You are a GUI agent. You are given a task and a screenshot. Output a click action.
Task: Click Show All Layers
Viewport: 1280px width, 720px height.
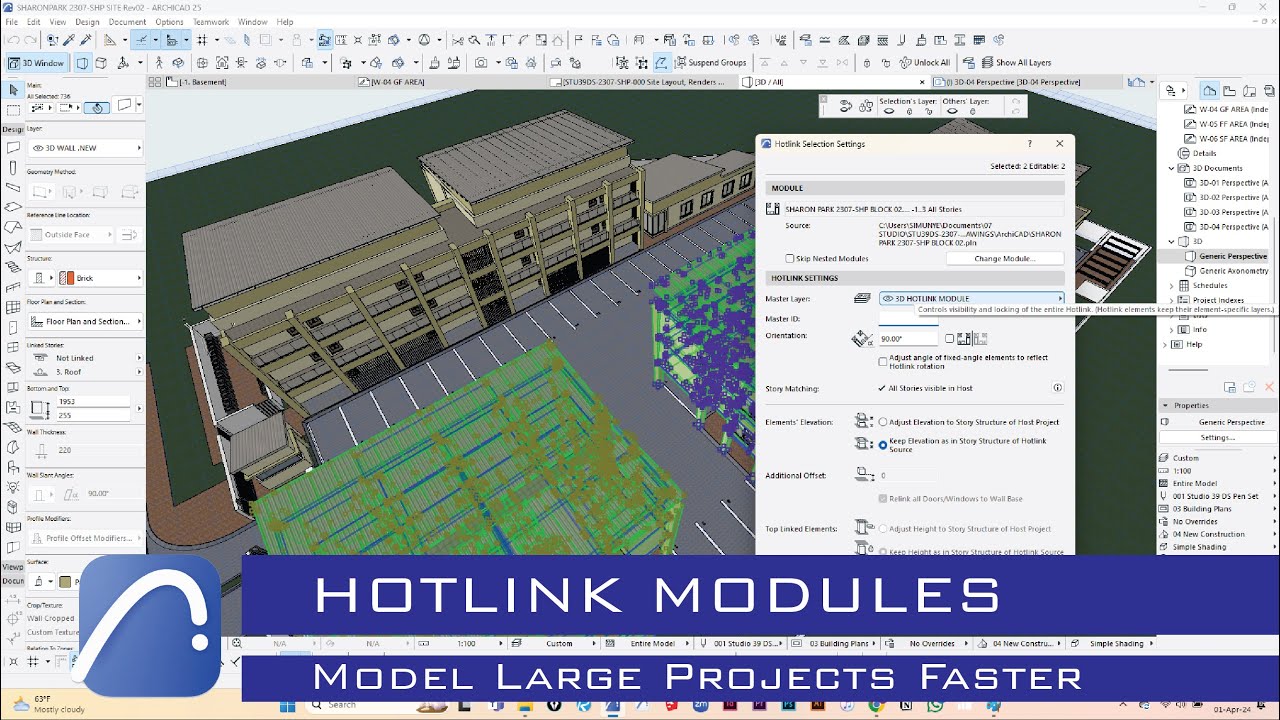(1015, 62)
